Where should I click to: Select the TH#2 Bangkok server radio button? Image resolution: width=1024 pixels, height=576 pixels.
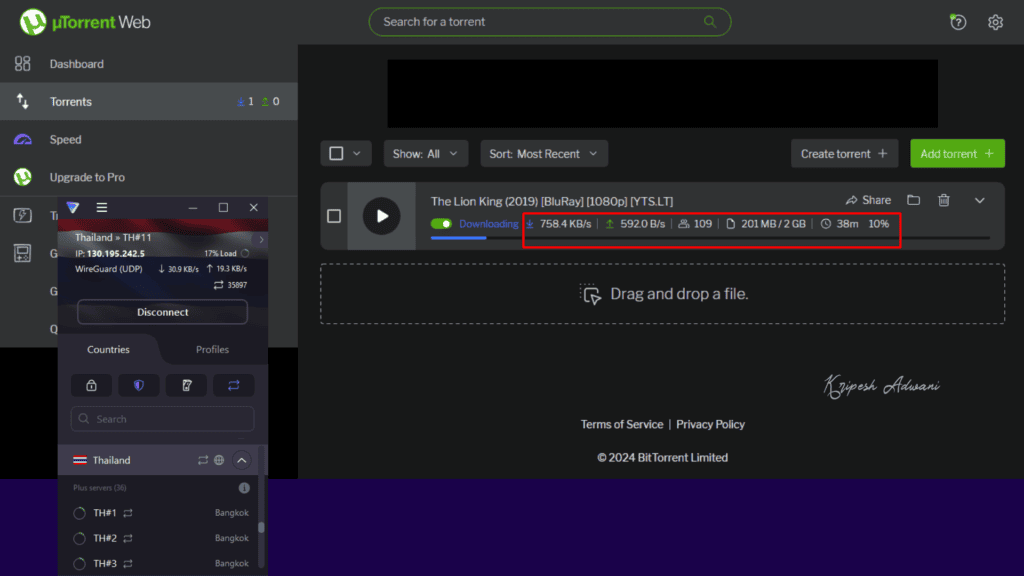pos(79,538)
